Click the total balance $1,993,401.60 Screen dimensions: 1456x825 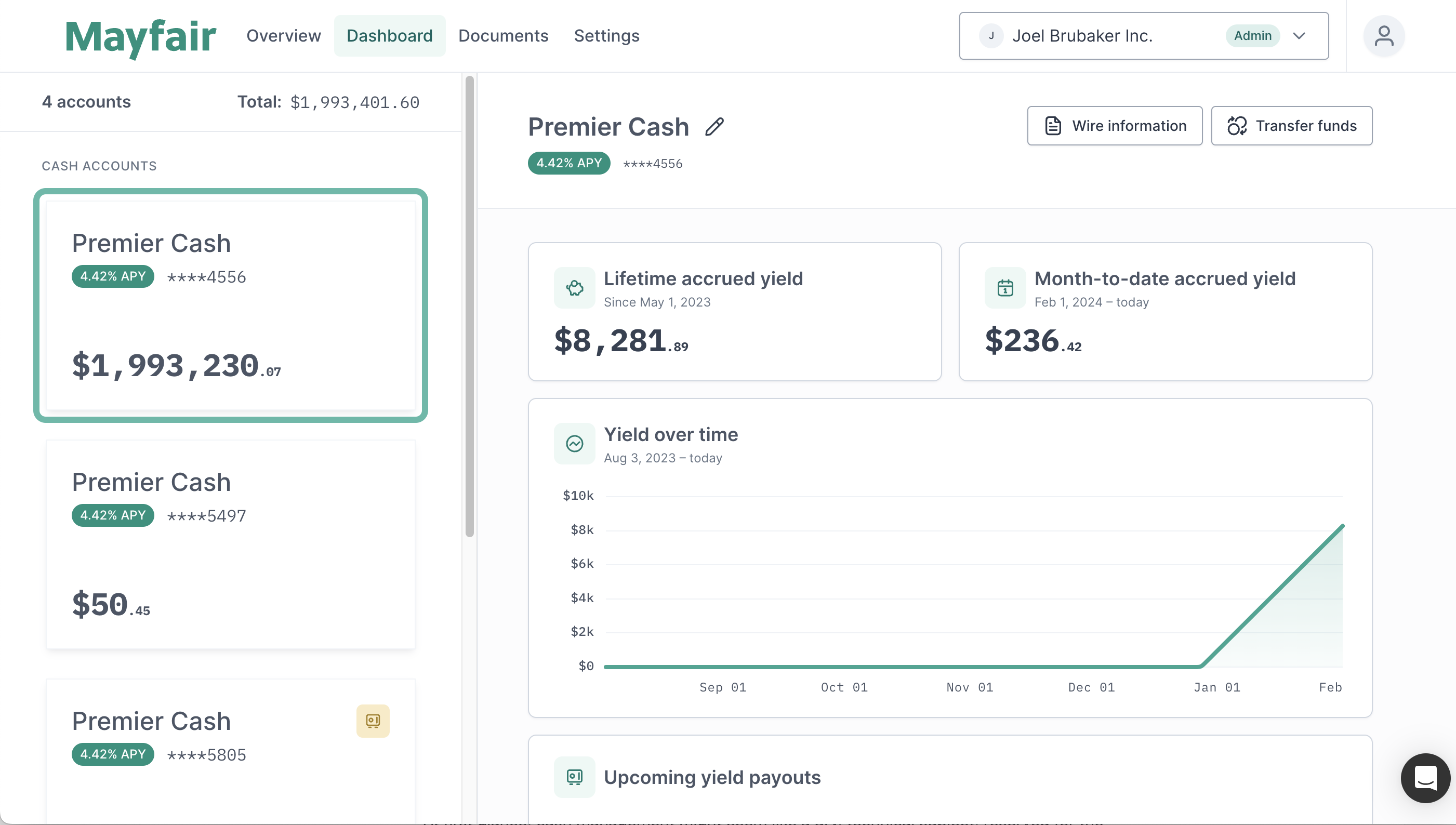pos(355,102)
